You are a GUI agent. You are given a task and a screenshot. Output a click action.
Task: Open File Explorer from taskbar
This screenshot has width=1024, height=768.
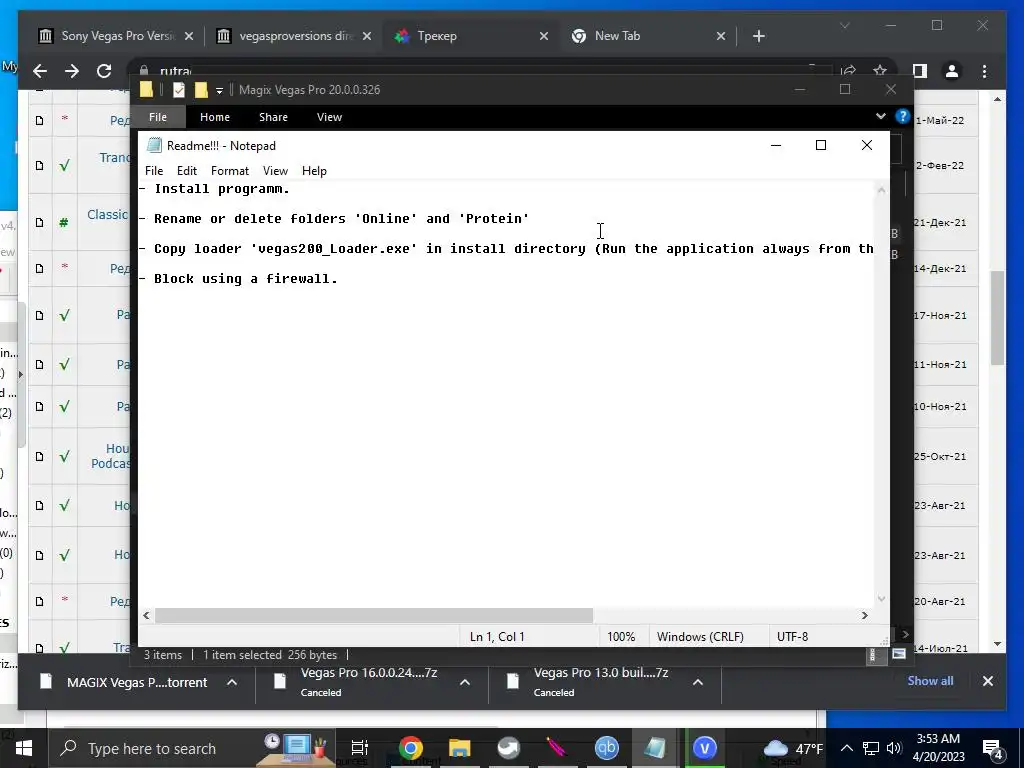coord(459,748)
